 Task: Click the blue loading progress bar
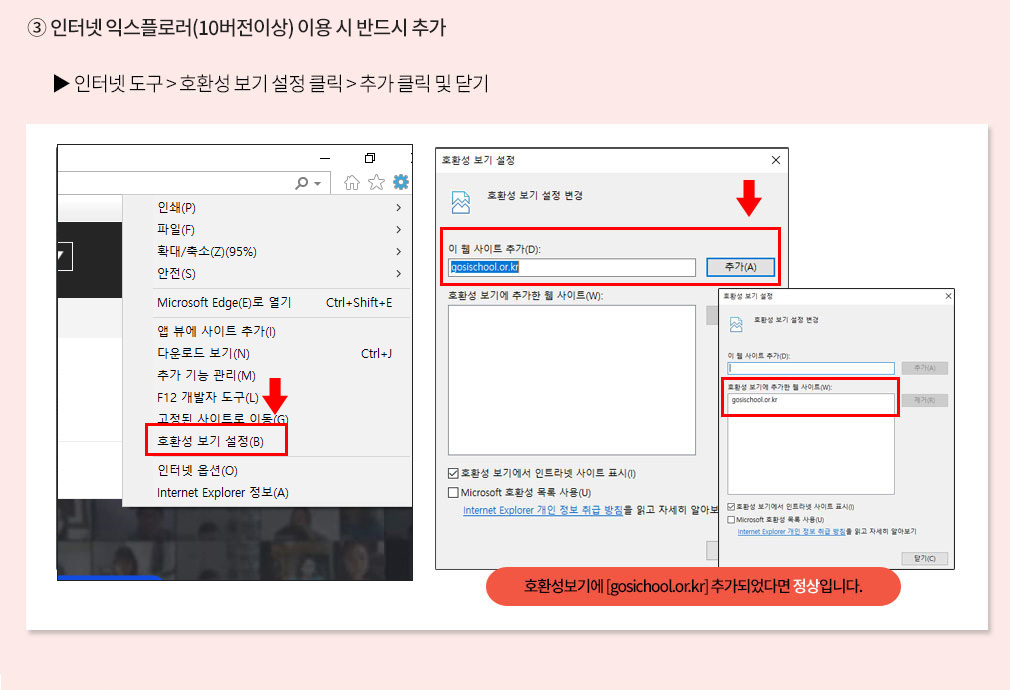(110, 576)
